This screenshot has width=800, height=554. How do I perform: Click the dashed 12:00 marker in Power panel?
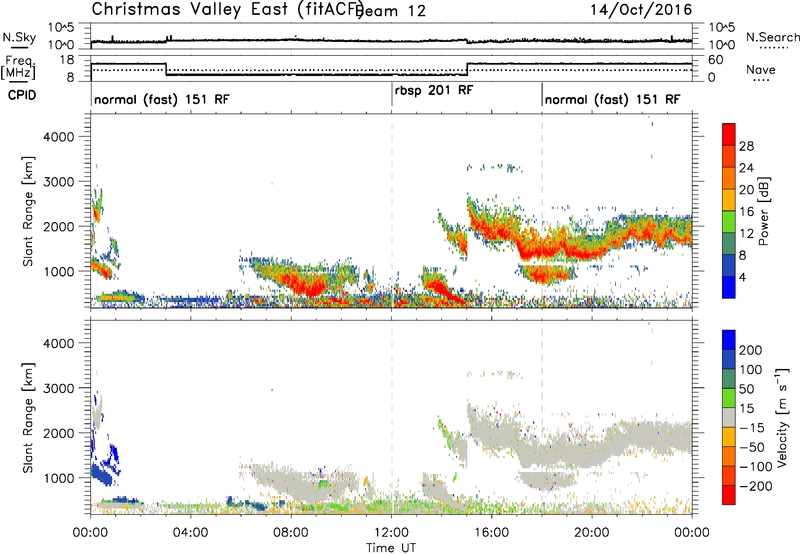tap(392, 211)
